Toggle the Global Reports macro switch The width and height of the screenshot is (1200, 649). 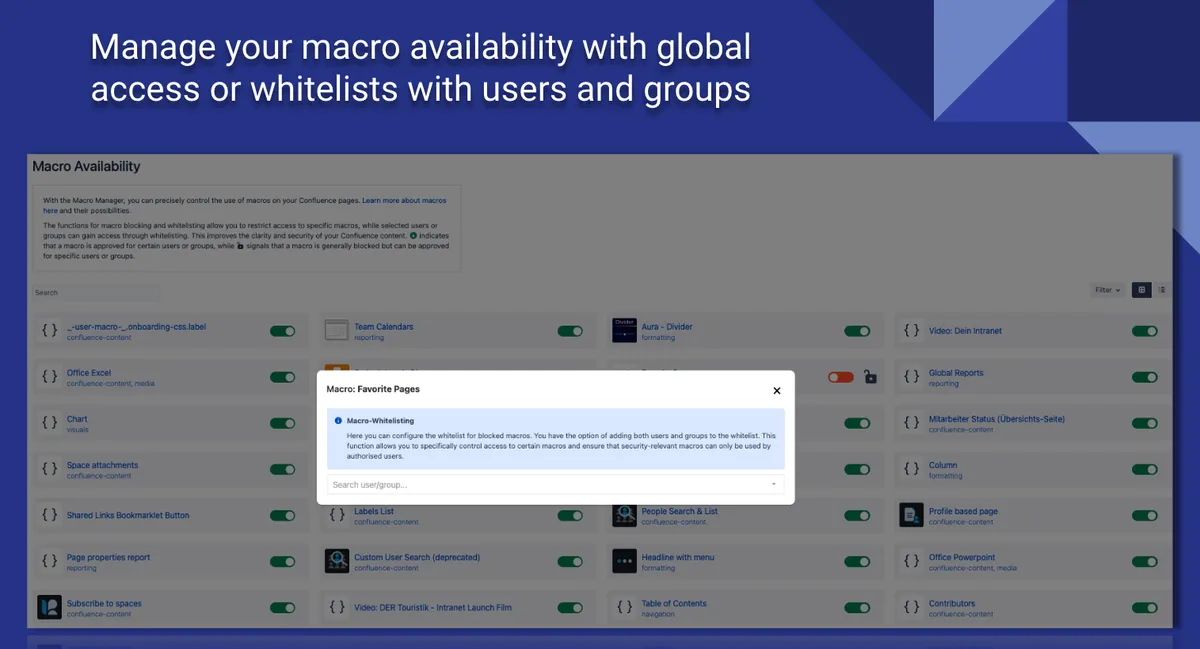point(1145,377)
